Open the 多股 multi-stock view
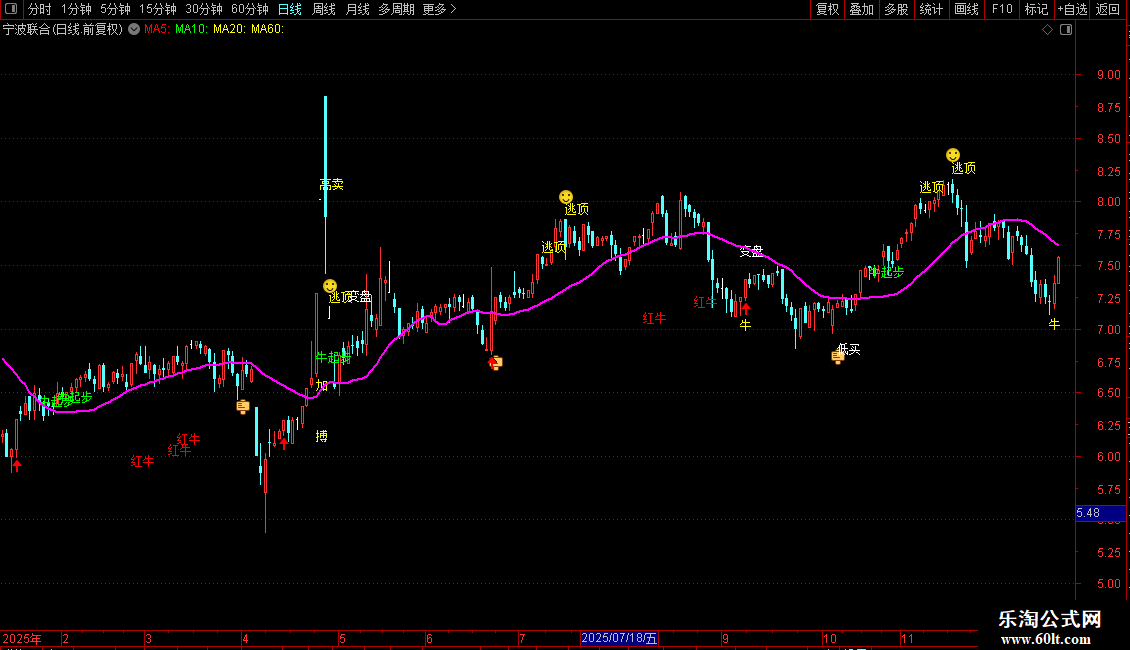The width and height of the screenshot is (1130, 650). (897, 9)
